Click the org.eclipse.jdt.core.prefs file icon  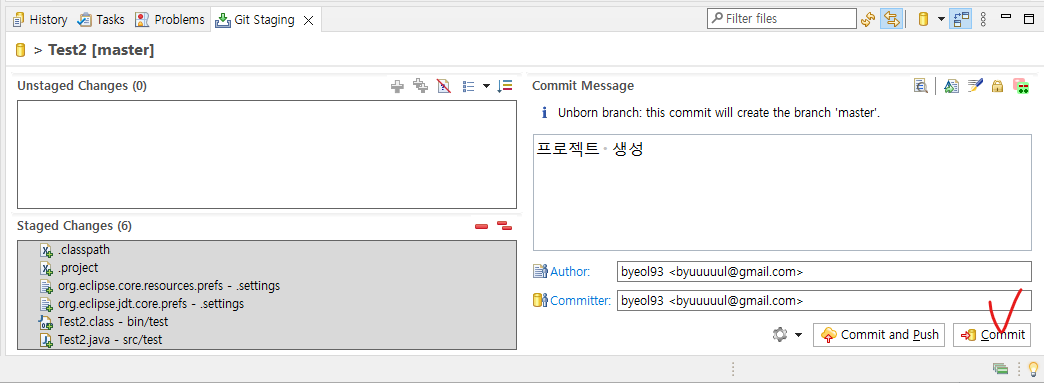coord(47,304)
